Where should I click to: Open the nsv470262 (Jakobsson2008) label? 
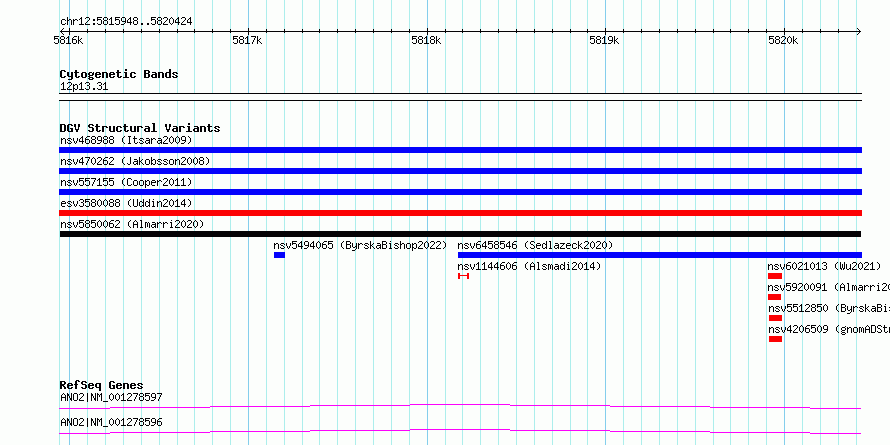coord(135,161)
